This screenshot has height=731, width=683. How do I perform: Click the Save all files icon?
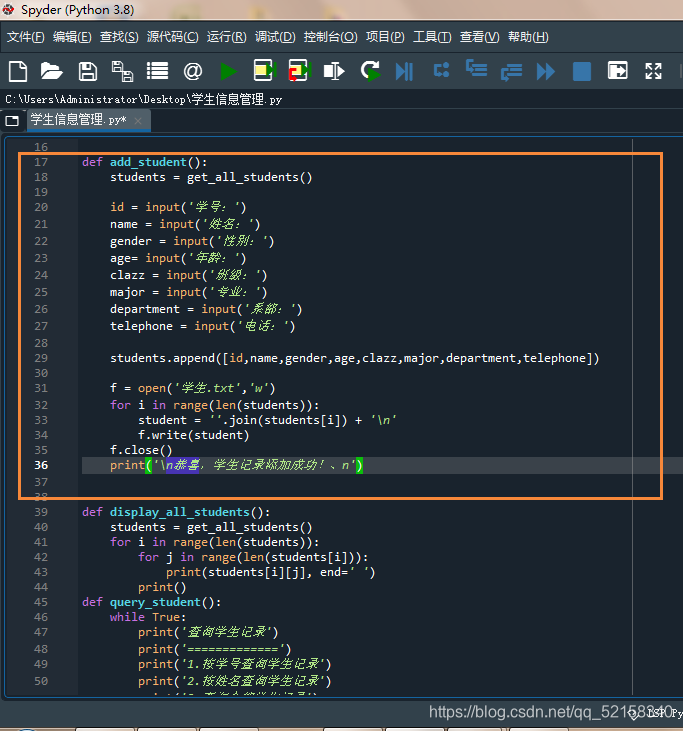(122, 71)
